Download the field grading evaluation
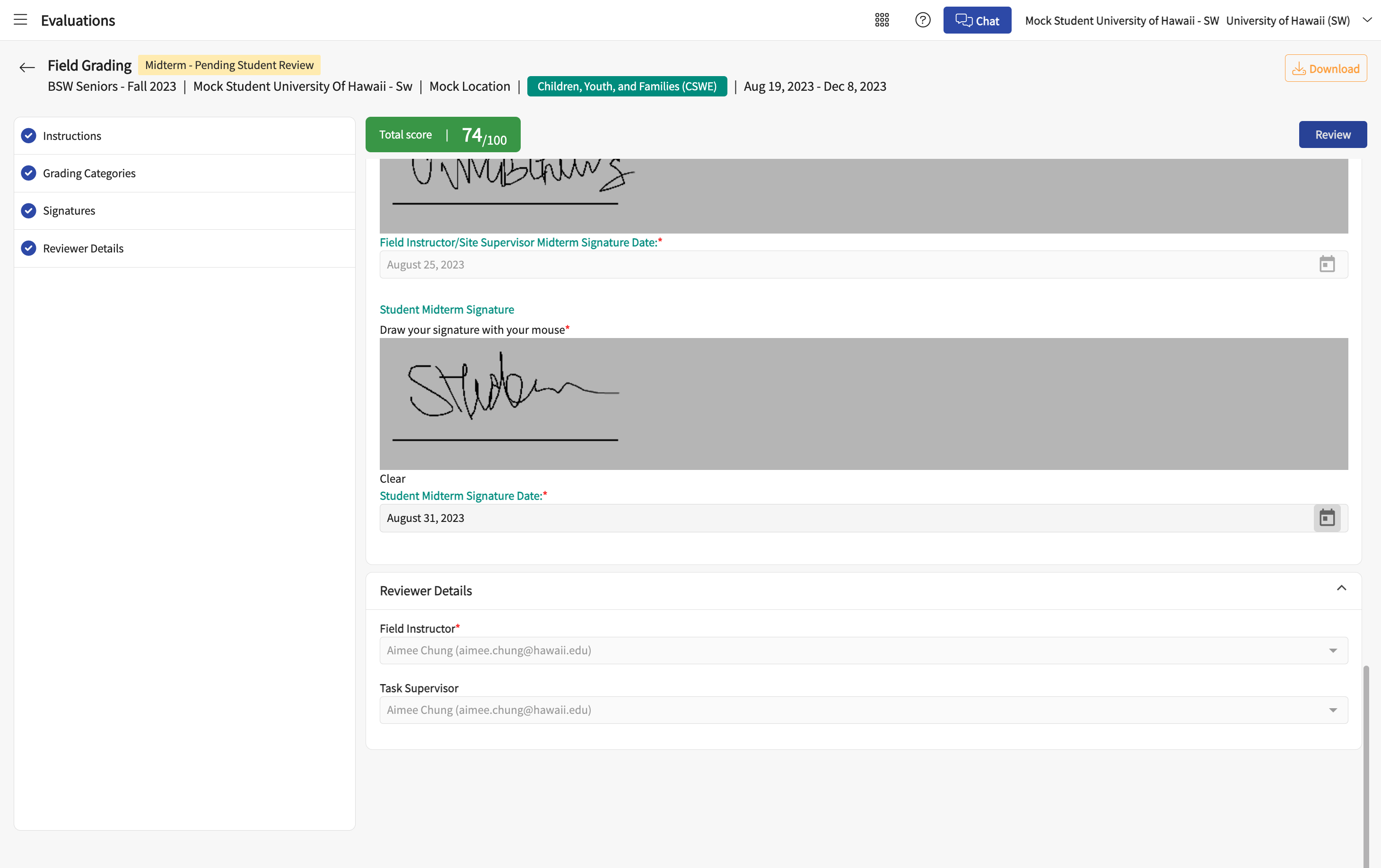1381x868 pixels. click(1325, 68)
